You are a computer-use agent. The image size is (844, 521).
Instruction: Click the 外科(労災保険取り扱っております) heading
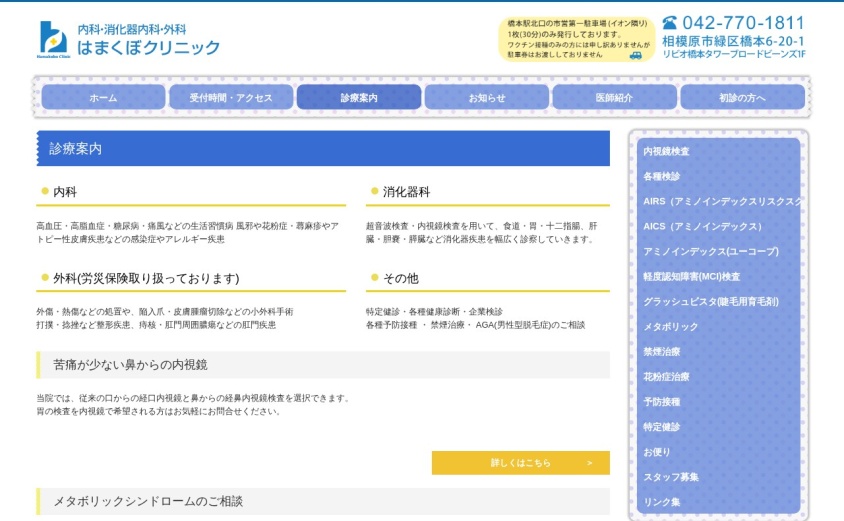[146, 278]
